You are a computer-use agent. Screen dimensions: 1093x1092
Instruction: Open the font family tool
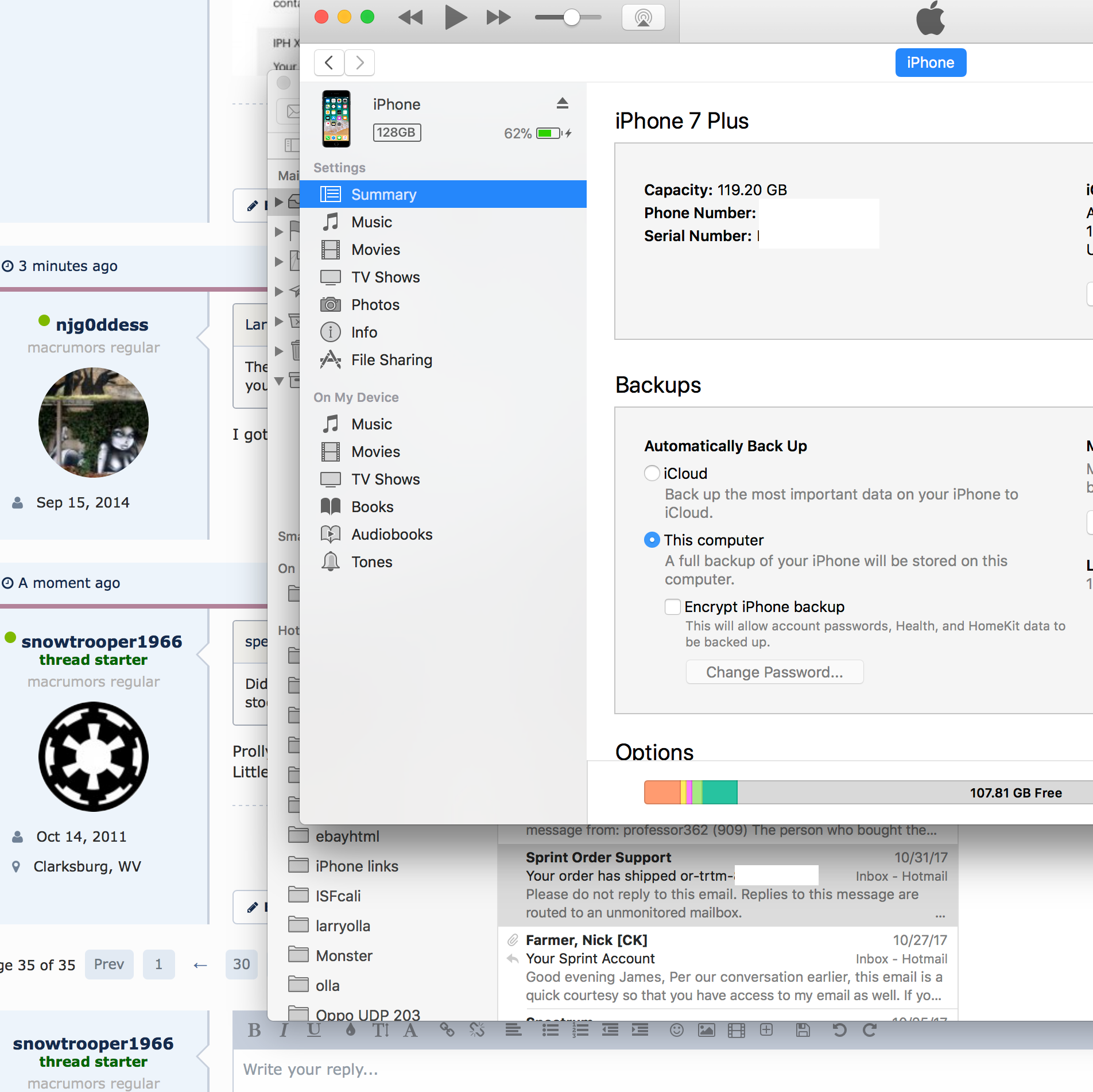pyautogui.click(x=410, y=1031)
